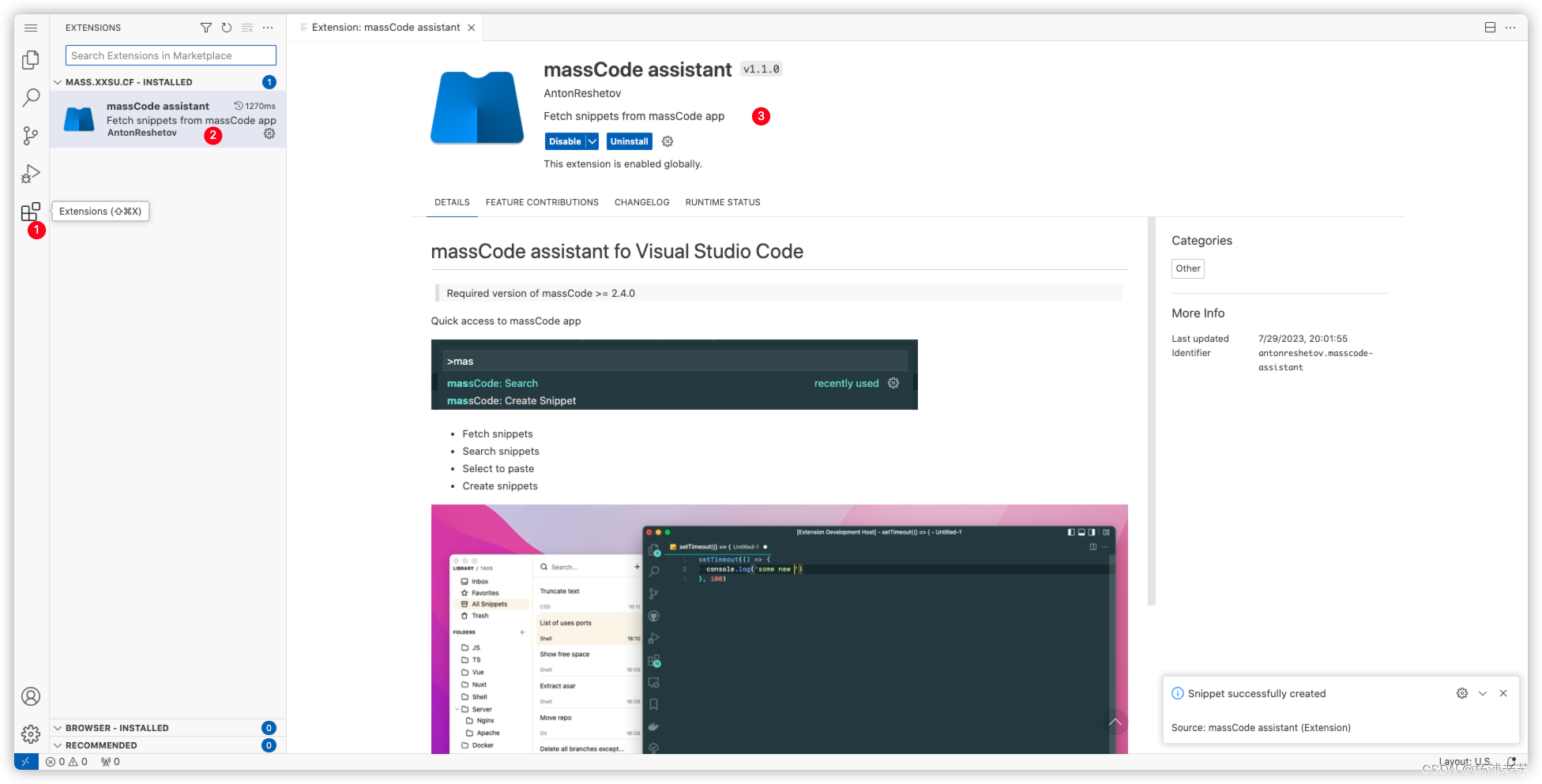Click the massCode assistant large logo
1542x784 pixels.
pyautogui.click(x=477, y=108)
